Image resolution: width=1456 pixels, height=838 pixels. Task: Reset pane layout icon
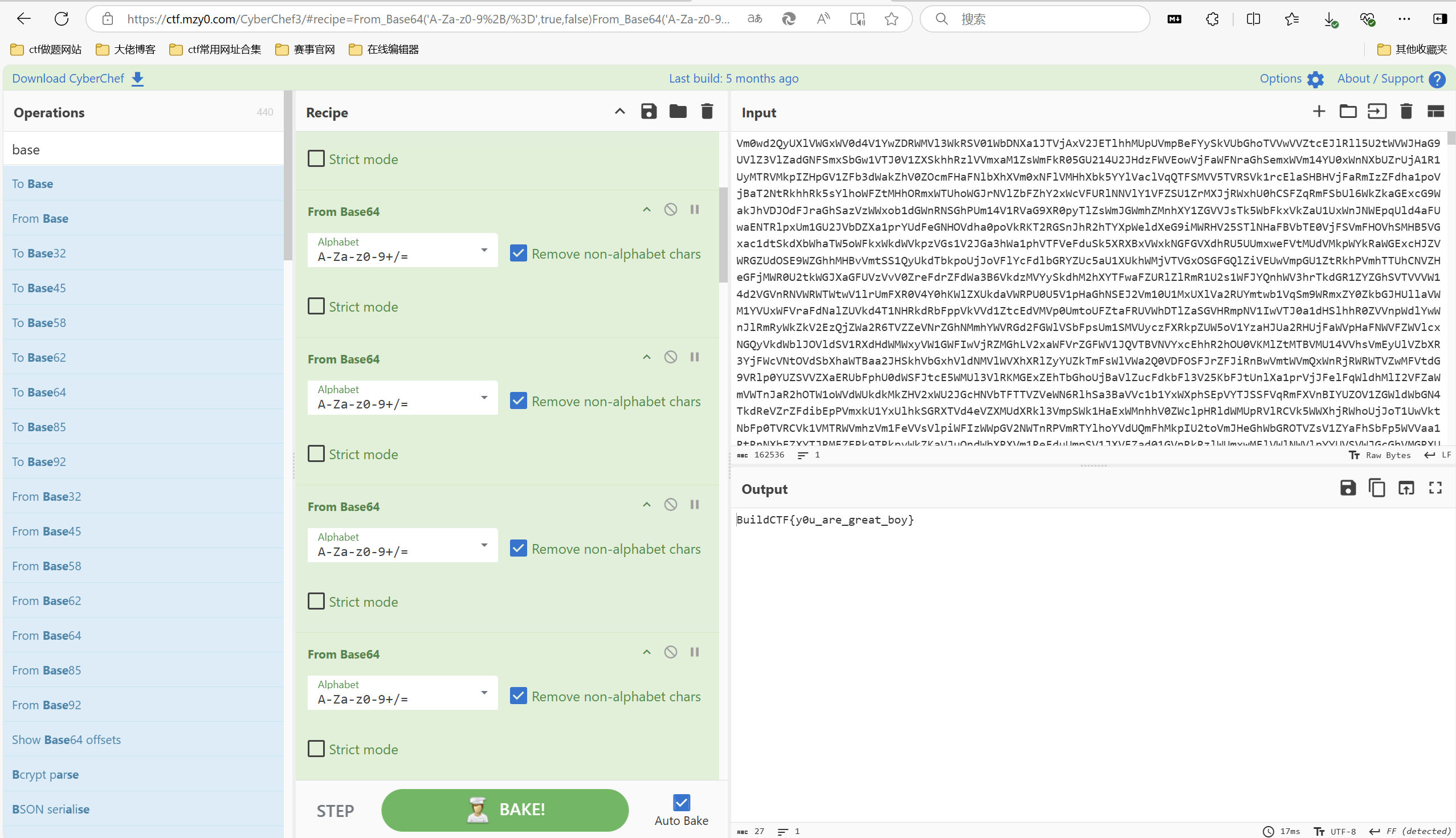tap(1435, 112)
